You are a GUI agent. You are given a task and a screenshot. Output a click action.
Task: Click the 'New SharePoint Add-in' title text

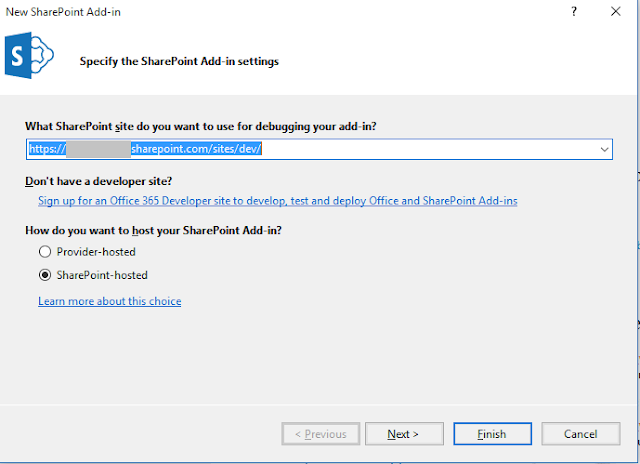pos(63,12)
